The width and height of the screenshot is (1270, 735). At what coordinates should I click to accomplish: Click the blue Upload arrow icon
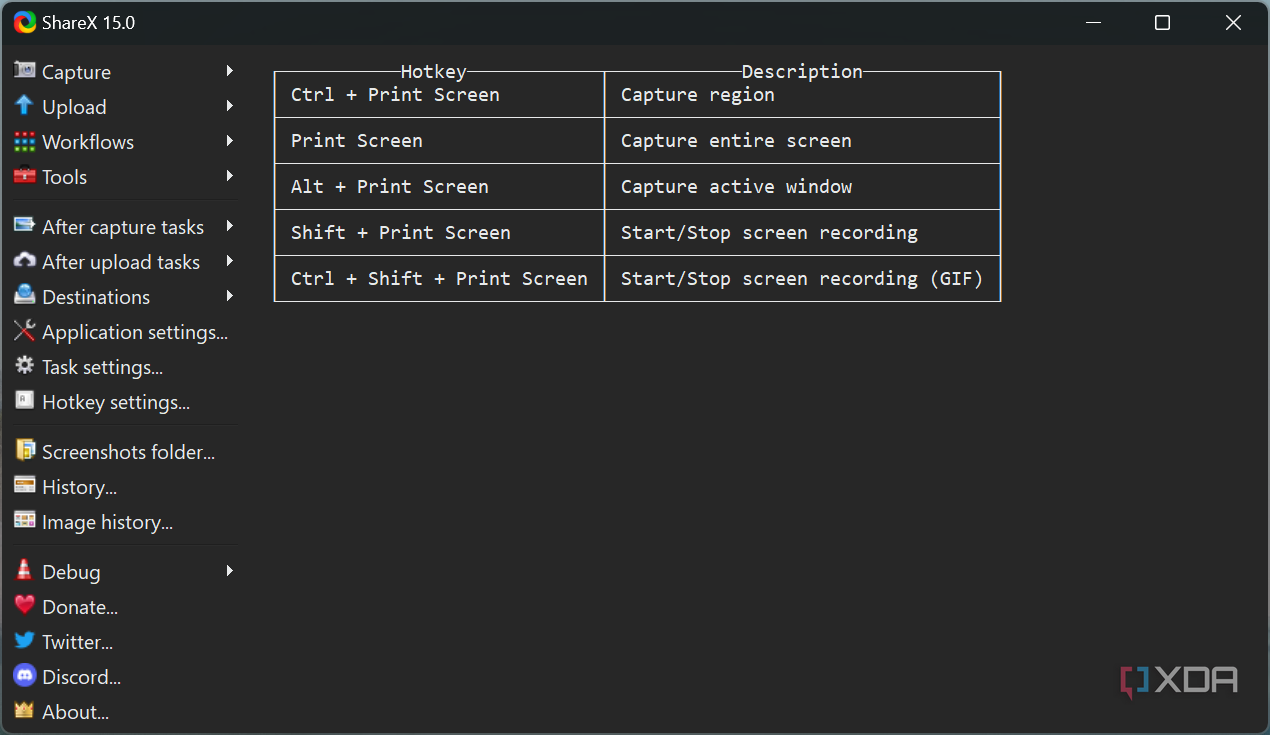click(x=25, y=106)
